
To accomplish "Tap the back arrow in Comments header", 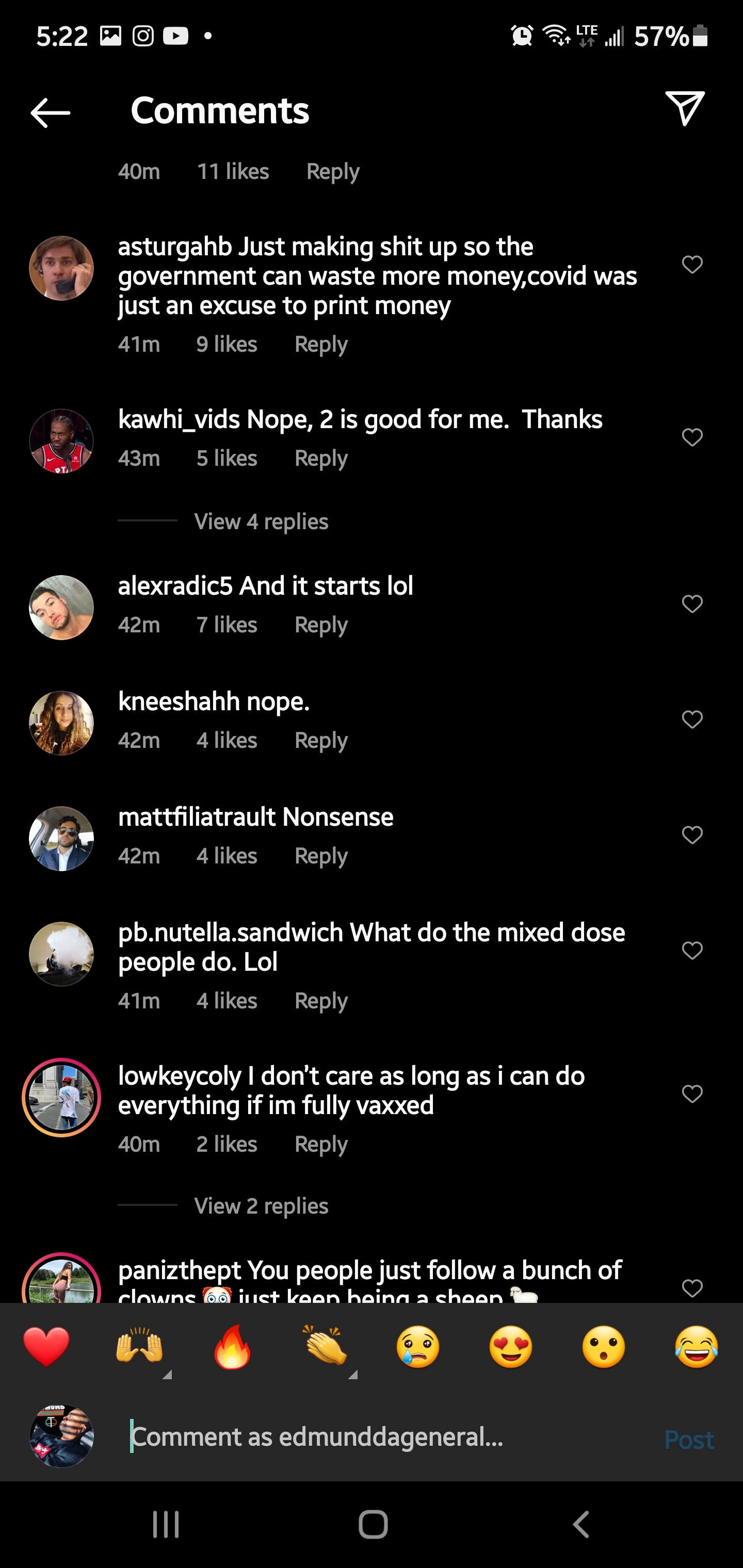I will 51,112.
